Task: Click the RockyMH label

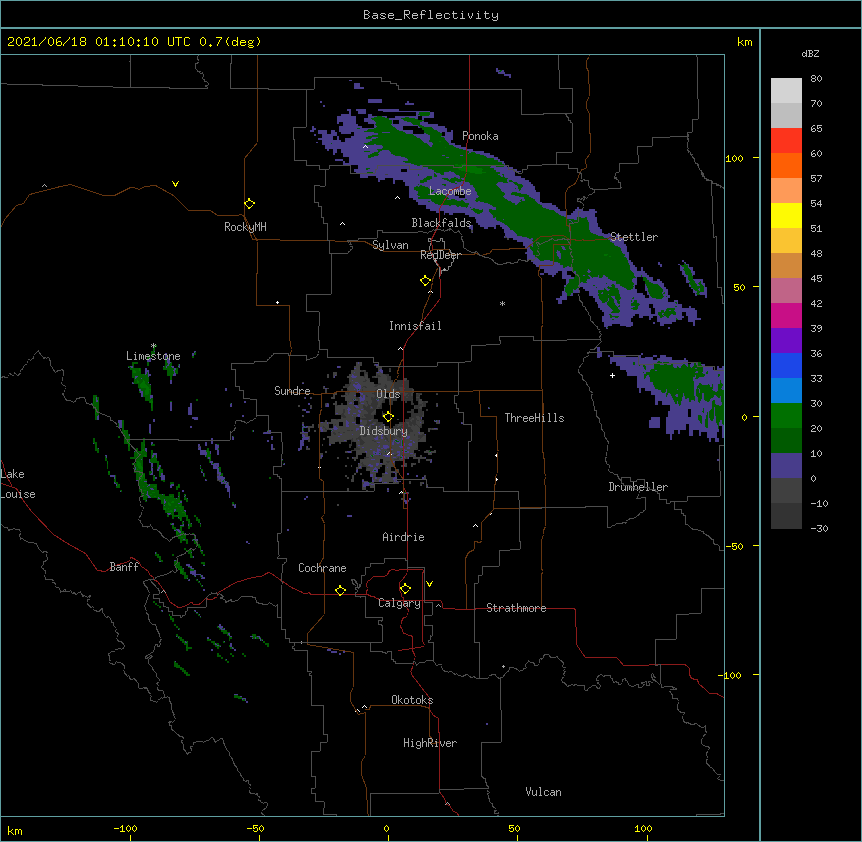Action: 245,227
